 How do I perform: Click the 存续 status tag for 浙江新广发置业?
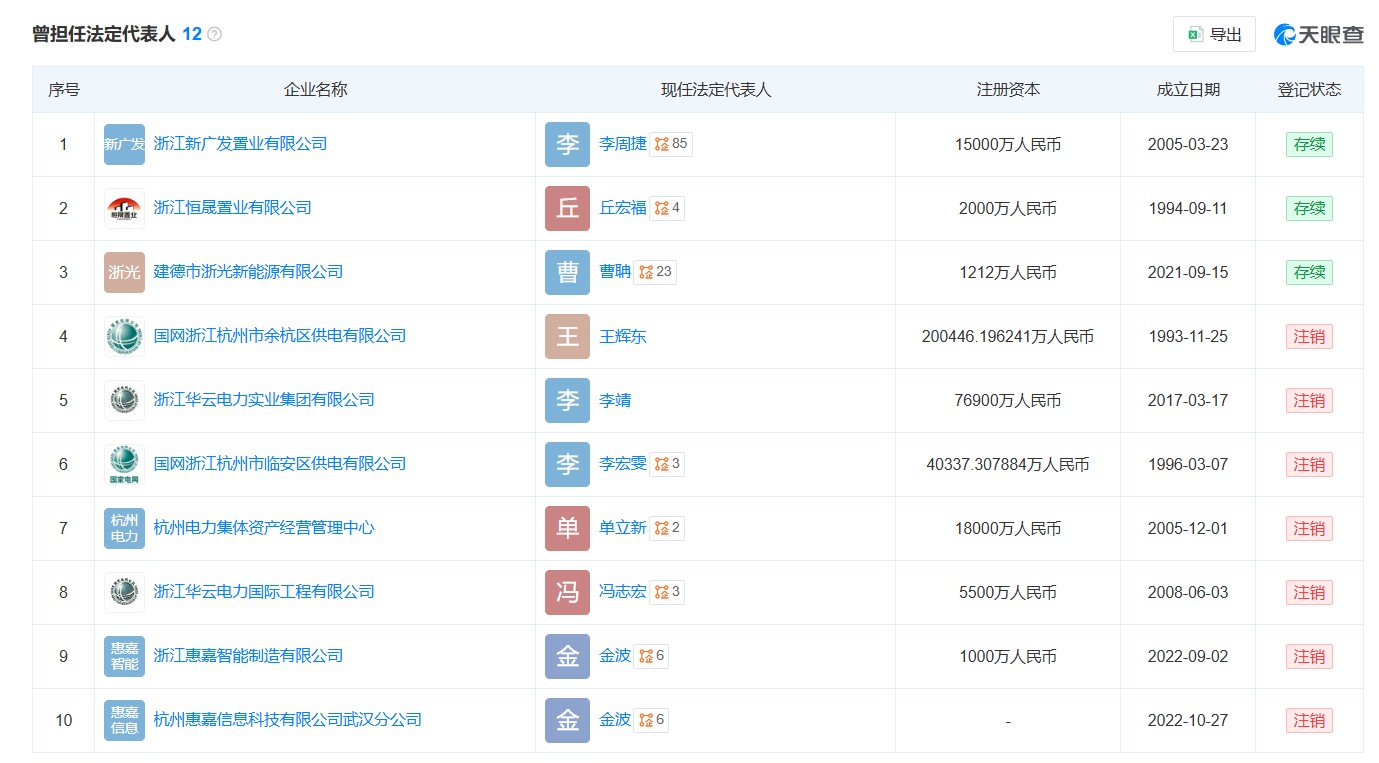(x=1309, y=144)
